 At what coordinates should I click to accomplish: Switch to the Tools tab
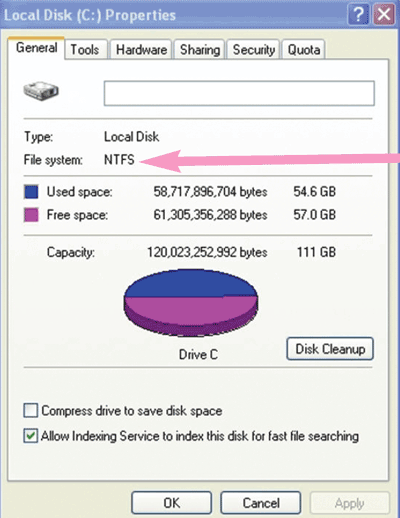[x=85, y=50]
